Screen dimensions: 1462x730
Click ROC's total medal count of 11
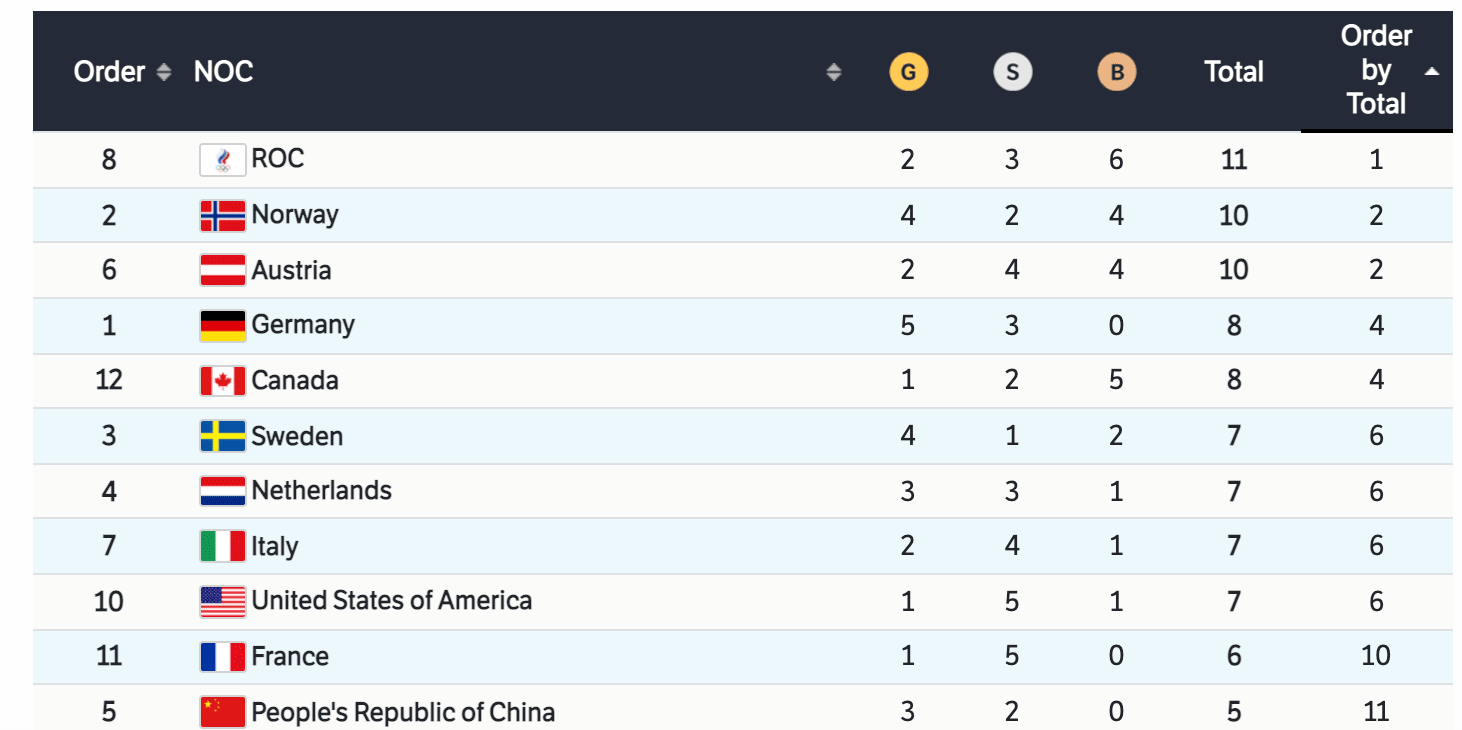click(1234, 160)
